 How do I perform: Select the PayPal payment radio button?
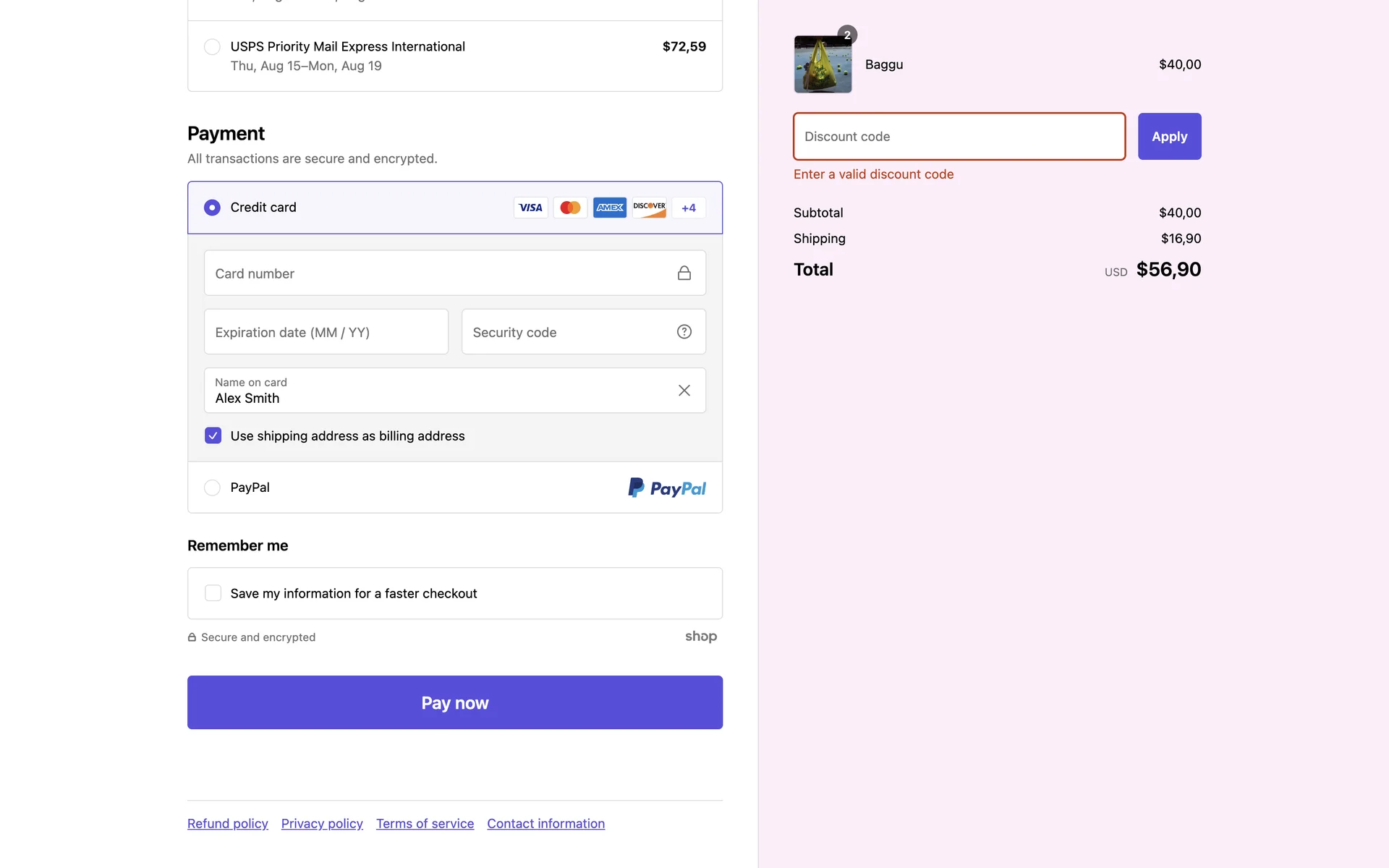[x=212, y=488]
